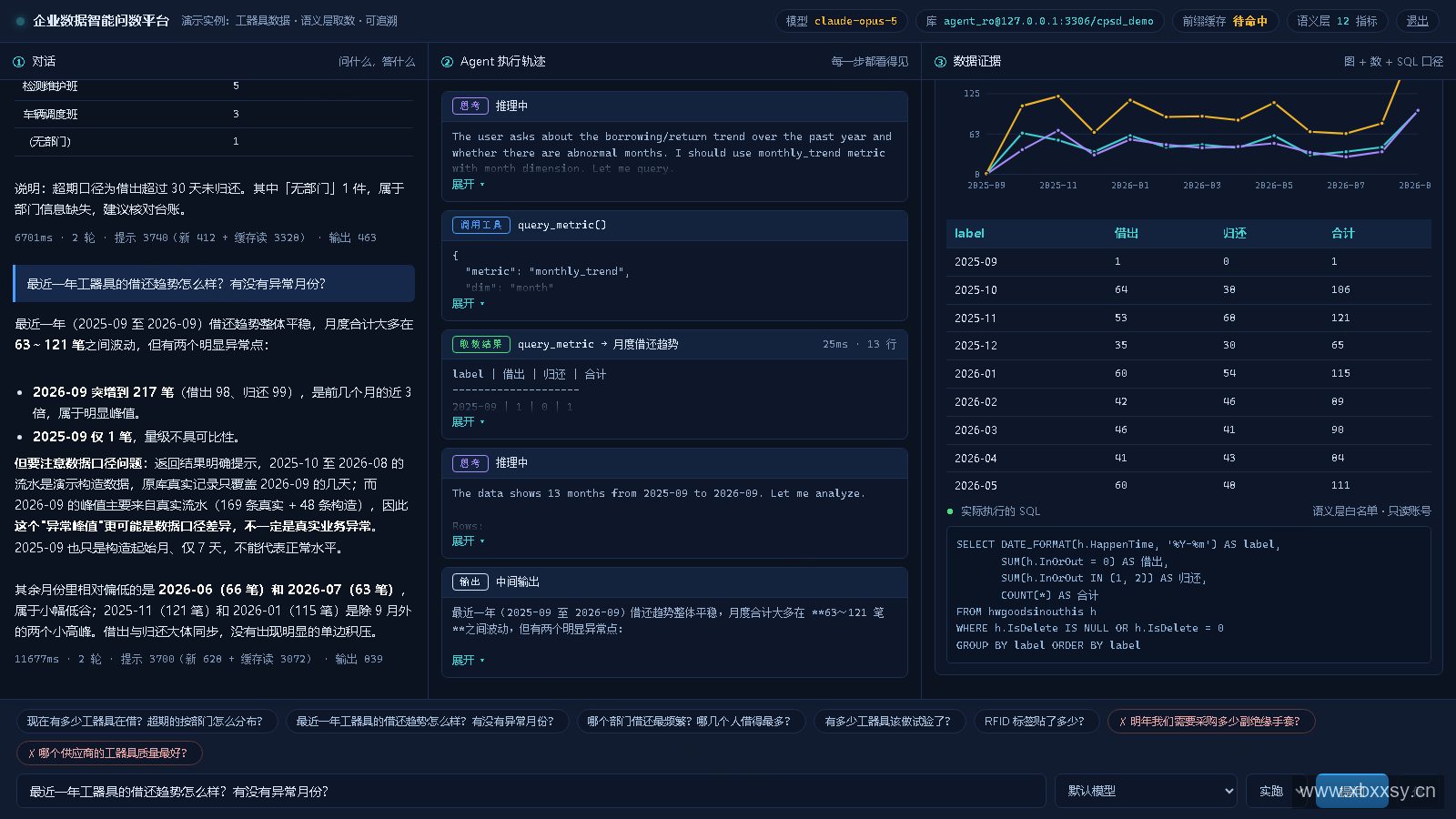Click the 借出 column header in the data table
Image resolution: width=1456 pixels, height=819 pixels.
(x=1127, y=234)
